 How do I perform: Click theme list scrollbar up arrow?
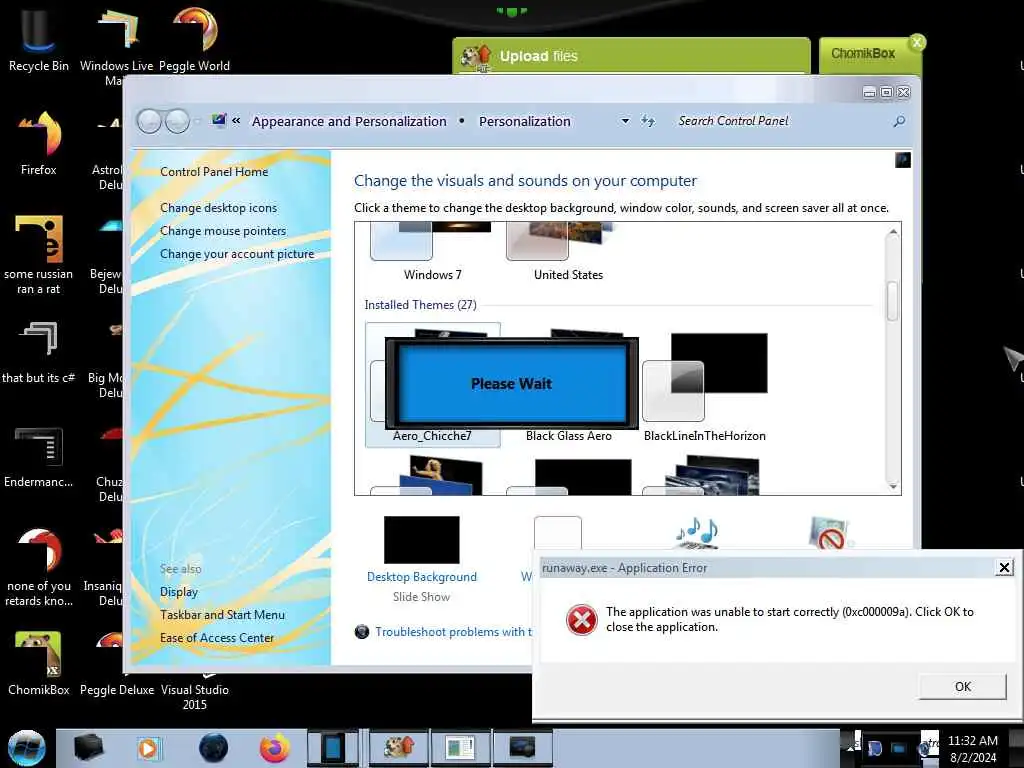tap(893, 232)
